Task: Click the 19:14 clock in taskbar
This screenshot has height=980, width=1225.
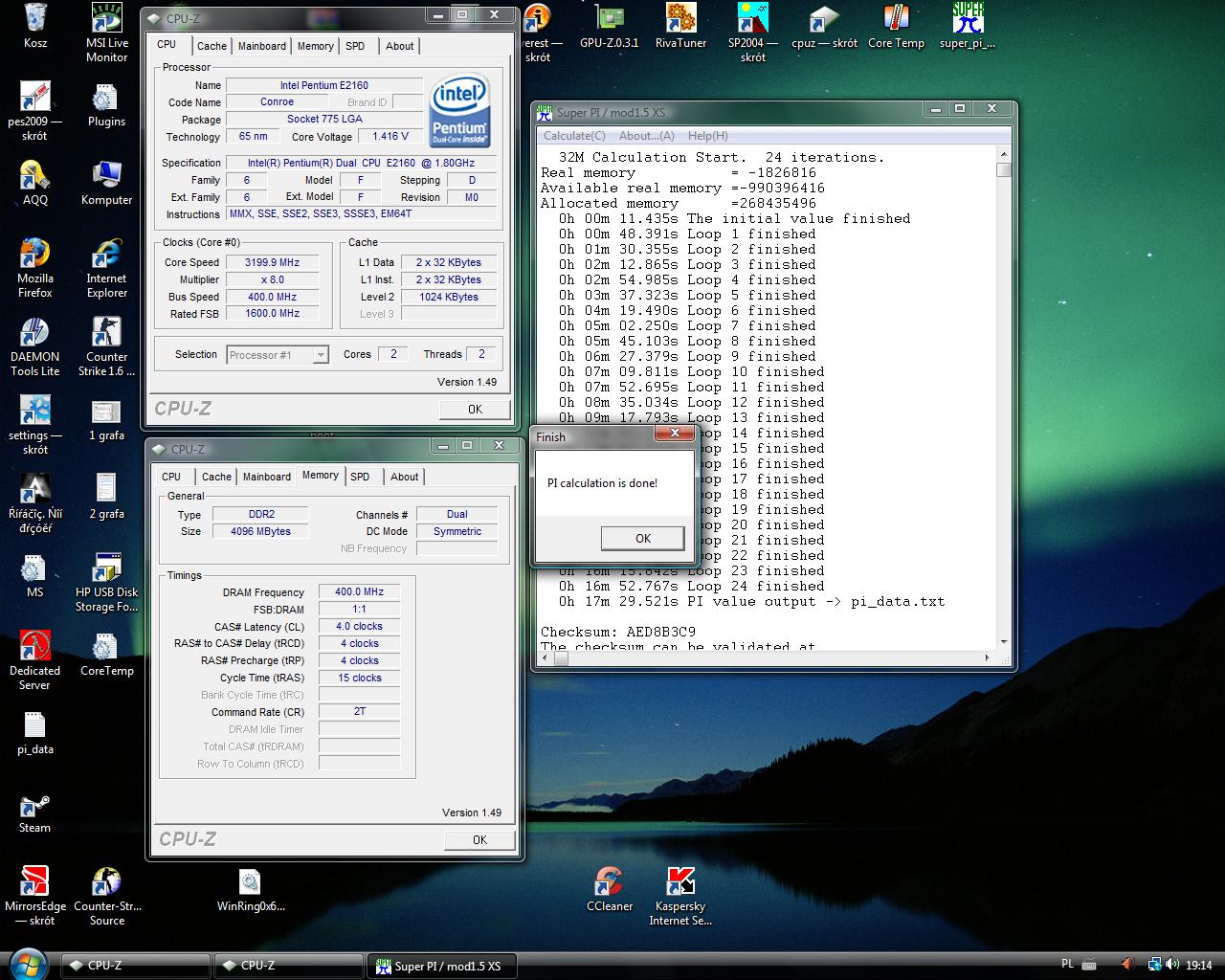Action: pos(1198,965)
